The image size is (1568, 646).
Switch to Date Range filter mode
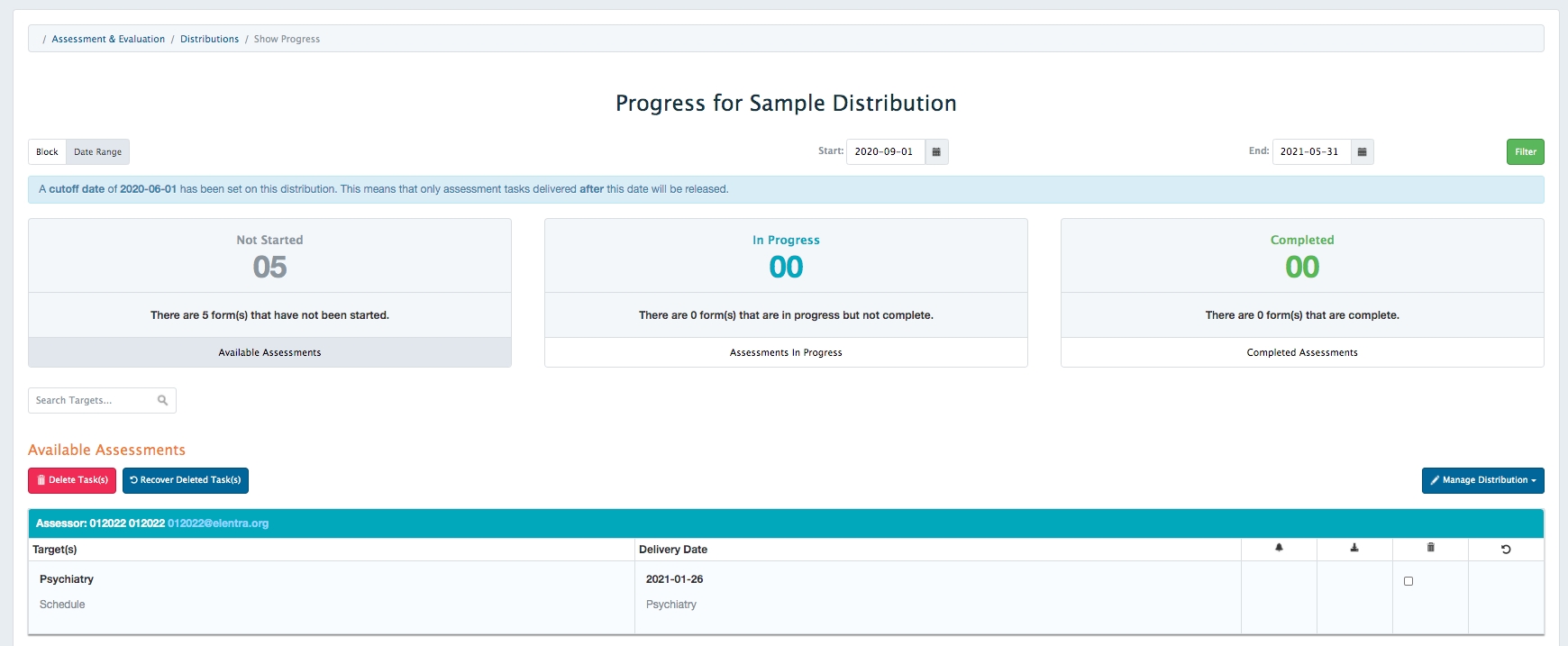97,152
